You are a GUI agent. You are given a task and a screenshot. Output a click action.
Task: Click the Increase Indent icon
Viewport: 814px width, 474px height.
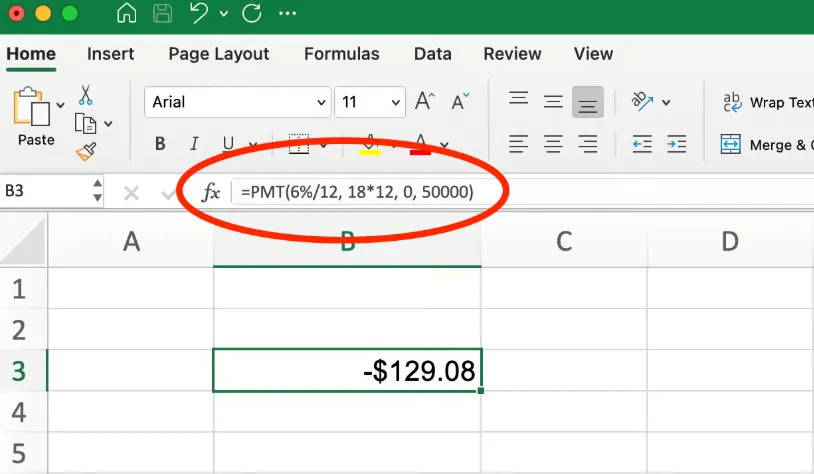tap(676, 144)
